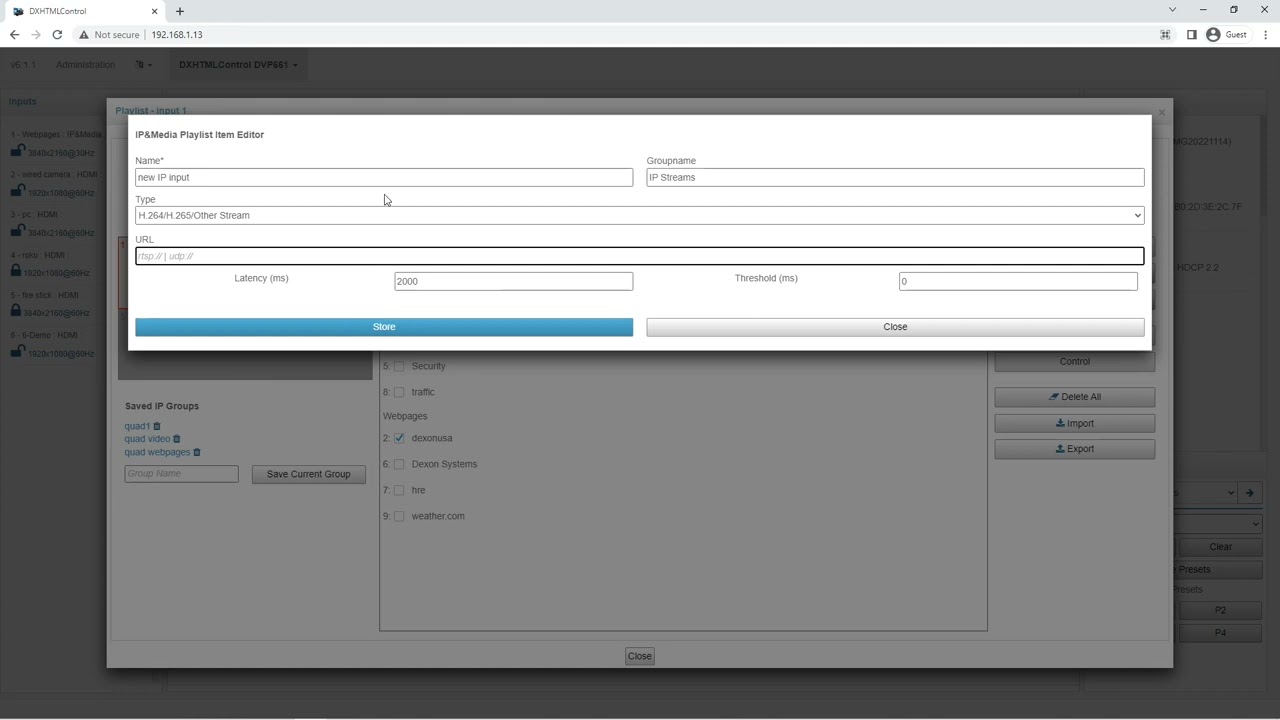Click the Groupname field IP Streams

pos(895,177)
